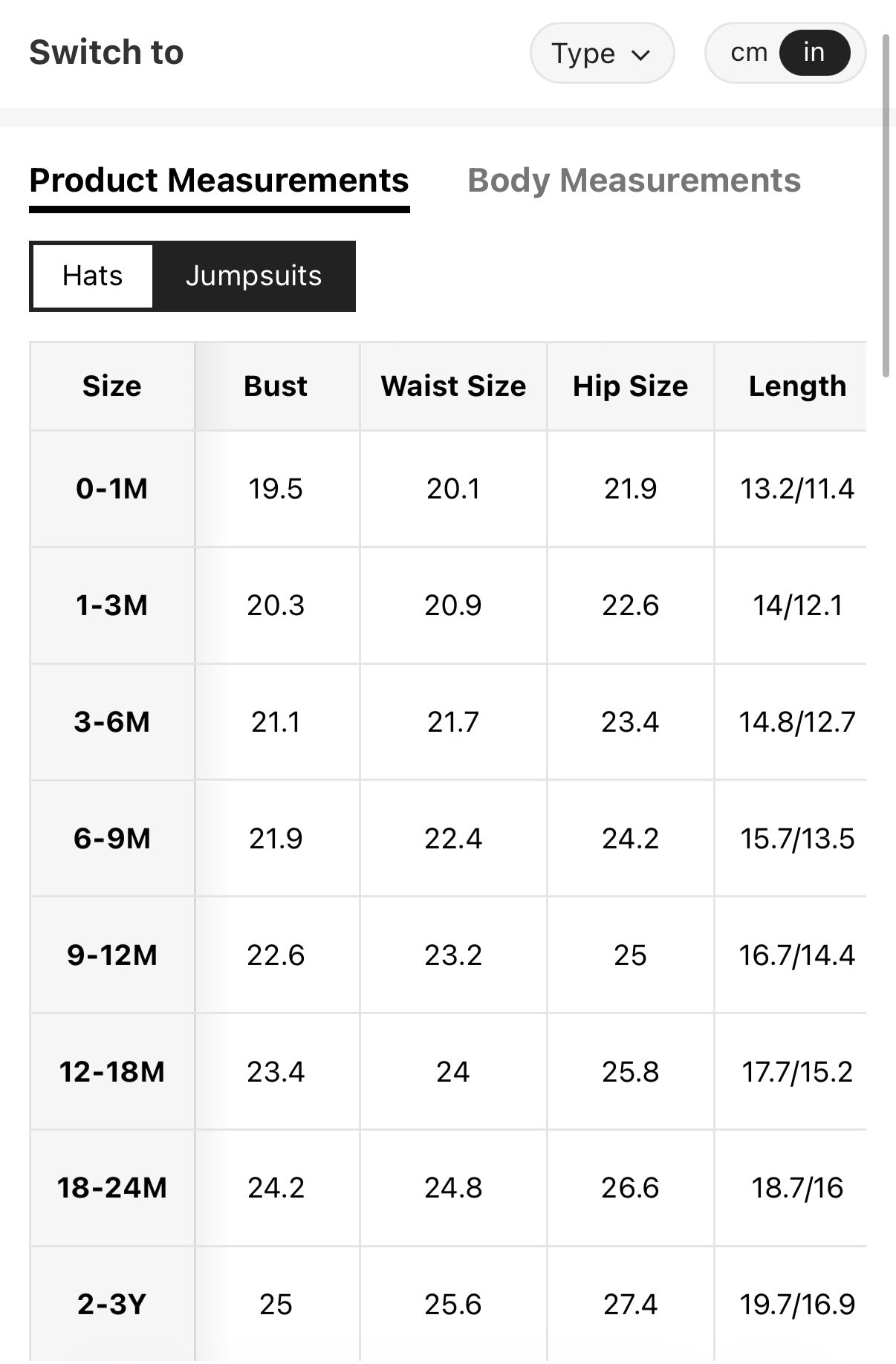Click the vertical scrollbar thumb
The width and height of the screenshot is (896, 1364).
(x=886, y=204)
